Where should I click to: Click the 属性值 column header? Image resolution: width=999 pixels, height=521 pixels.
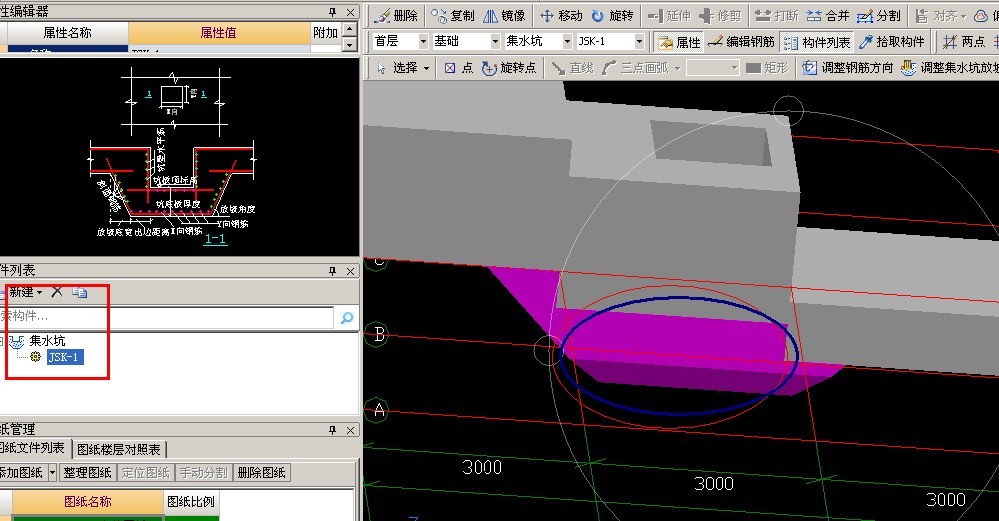click(x=219, y=32)
